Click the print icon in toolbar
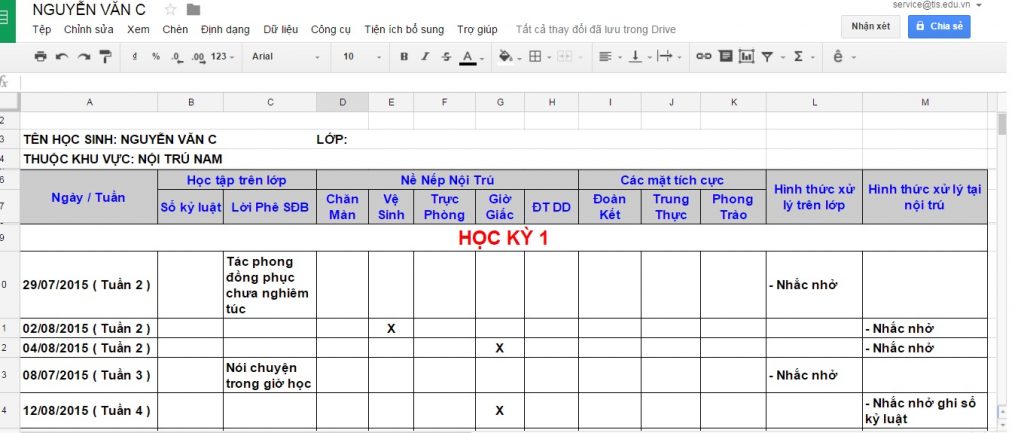This screenshot has height=433, width=1024. click(x=40, y=57)
